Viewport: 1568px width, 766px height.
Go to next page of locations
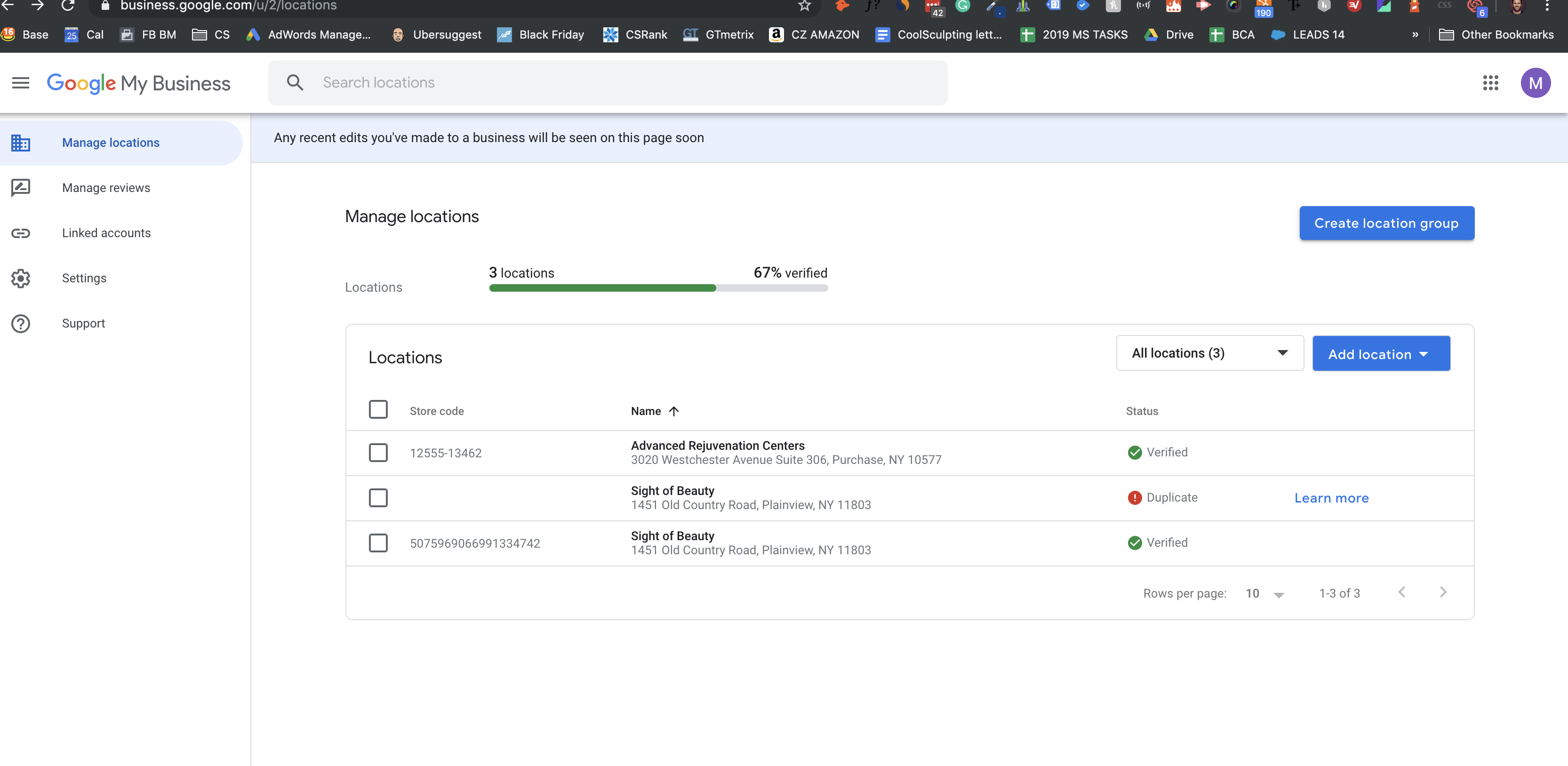click(x=1443, y=592)
